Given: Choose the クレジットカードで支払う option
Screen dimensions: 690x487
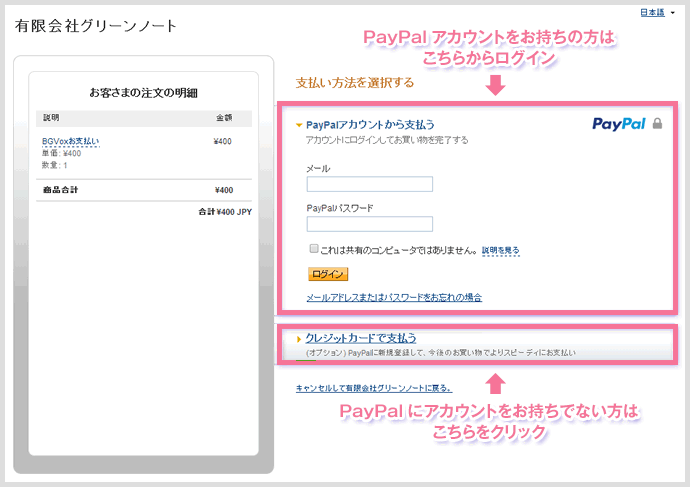Looking at the screenshot, I should [x=360, y=338].
